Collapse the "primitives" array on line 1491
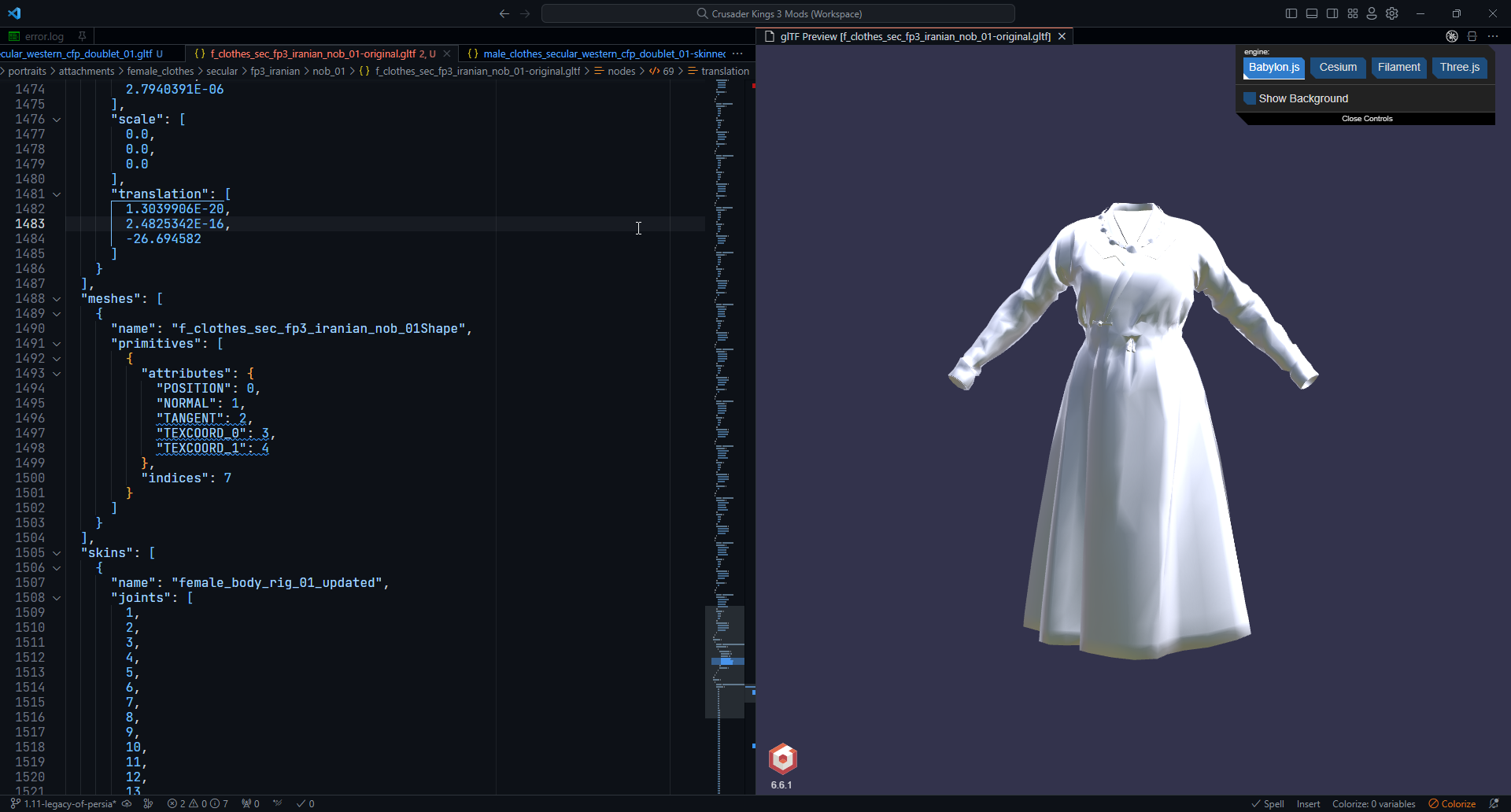Image resolution: width=1511 pixels, height=812 pixels. 57,344
